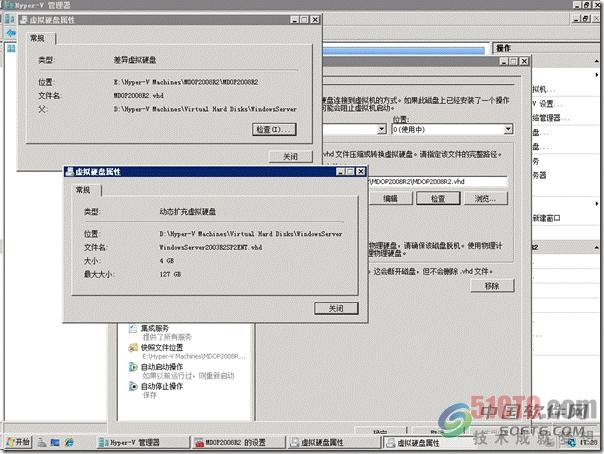The height and width of the screenshot is (454, 604).
Task: Click the system tray clock
Action: (x=589, y=443)
